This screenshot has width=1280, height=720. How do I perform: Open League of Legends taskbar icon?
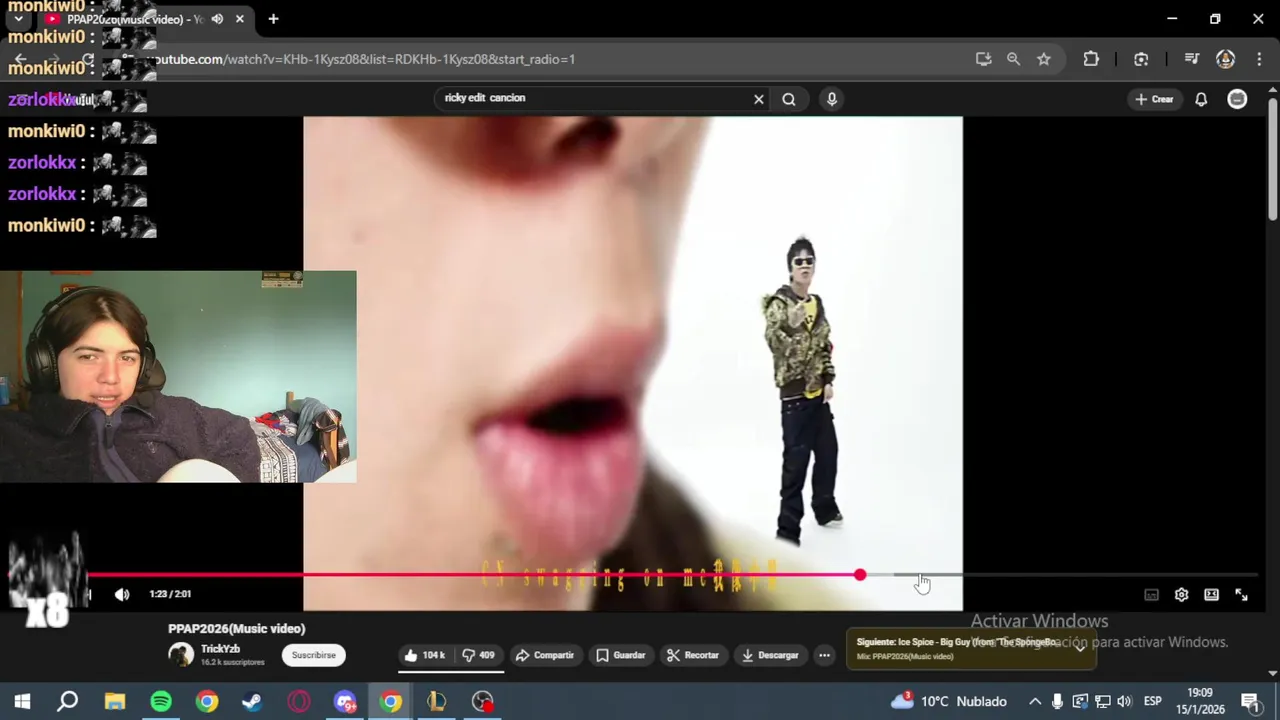click(437, 701)
